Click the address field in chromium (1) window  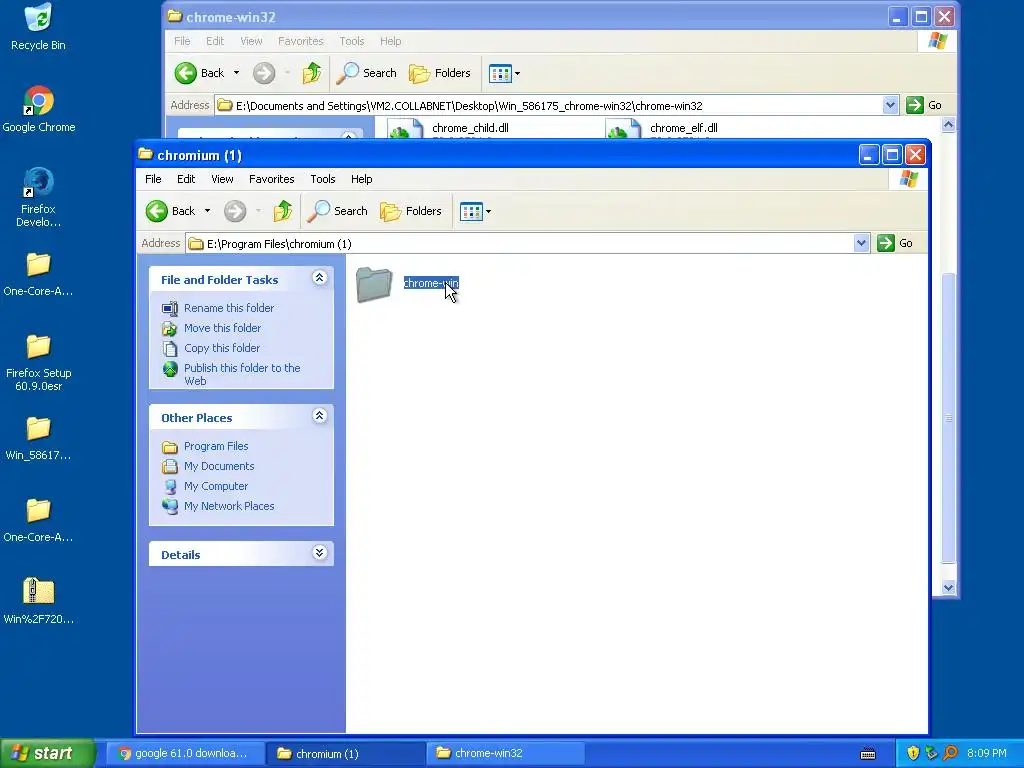[x=520, y=244]
